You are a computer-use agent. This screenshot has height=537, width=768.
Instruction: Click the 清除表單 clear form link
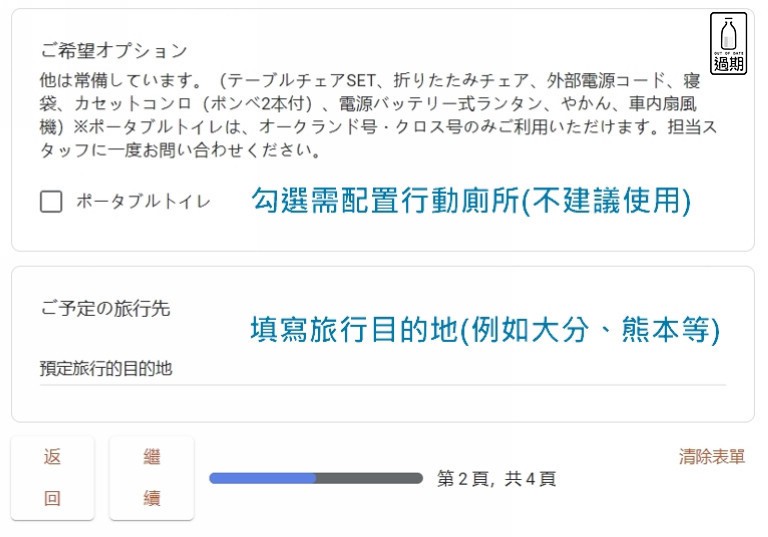[x=712, y=457]
